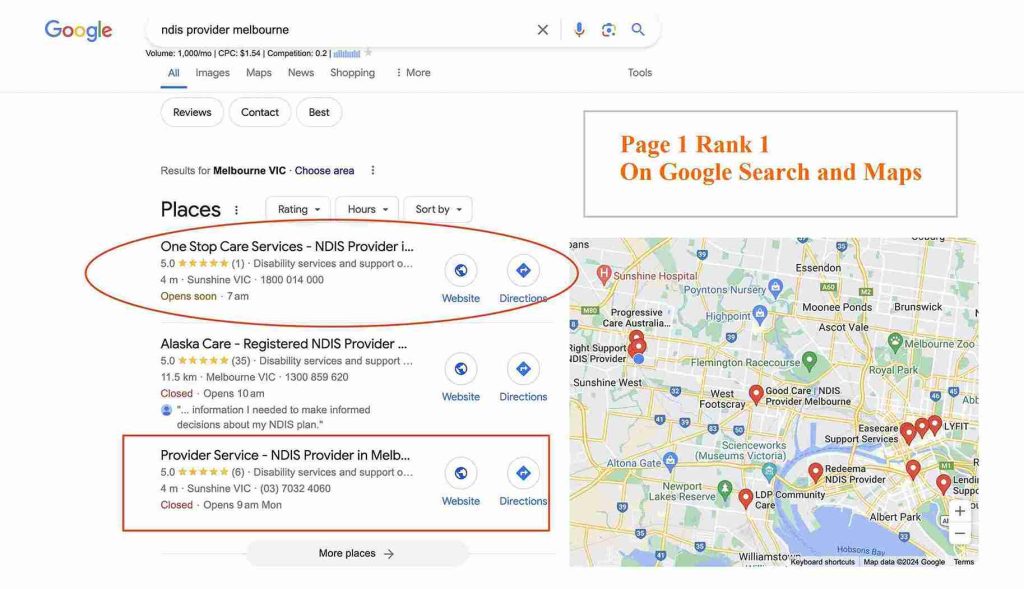Click the Good Care NDIS map pin
Screen dimensions: 1024x589
(756, 394)
